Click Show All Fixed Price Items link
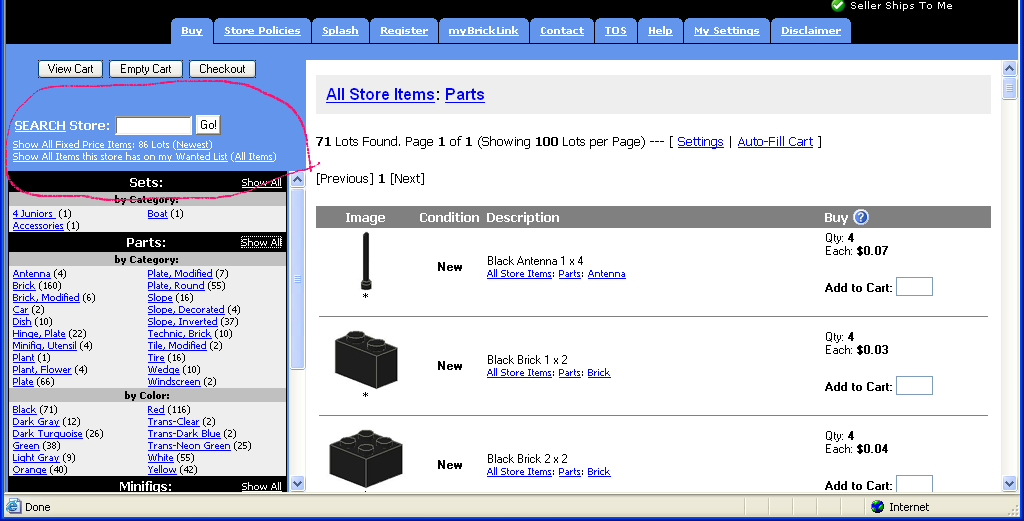This screenshot has height=521, width=1024. 73,144
